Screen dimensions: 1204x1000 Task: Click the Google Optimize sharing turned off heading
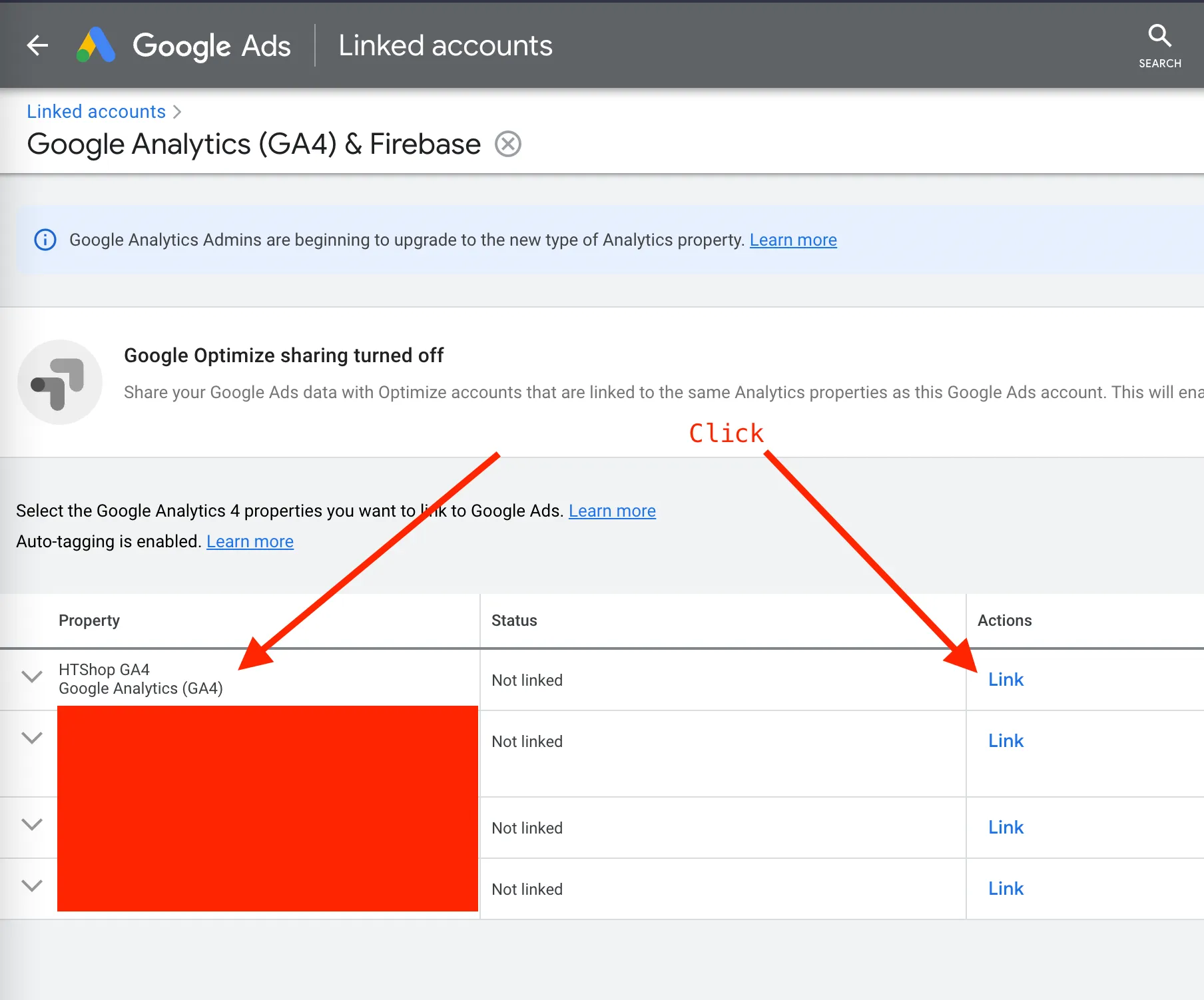[284, 356]
